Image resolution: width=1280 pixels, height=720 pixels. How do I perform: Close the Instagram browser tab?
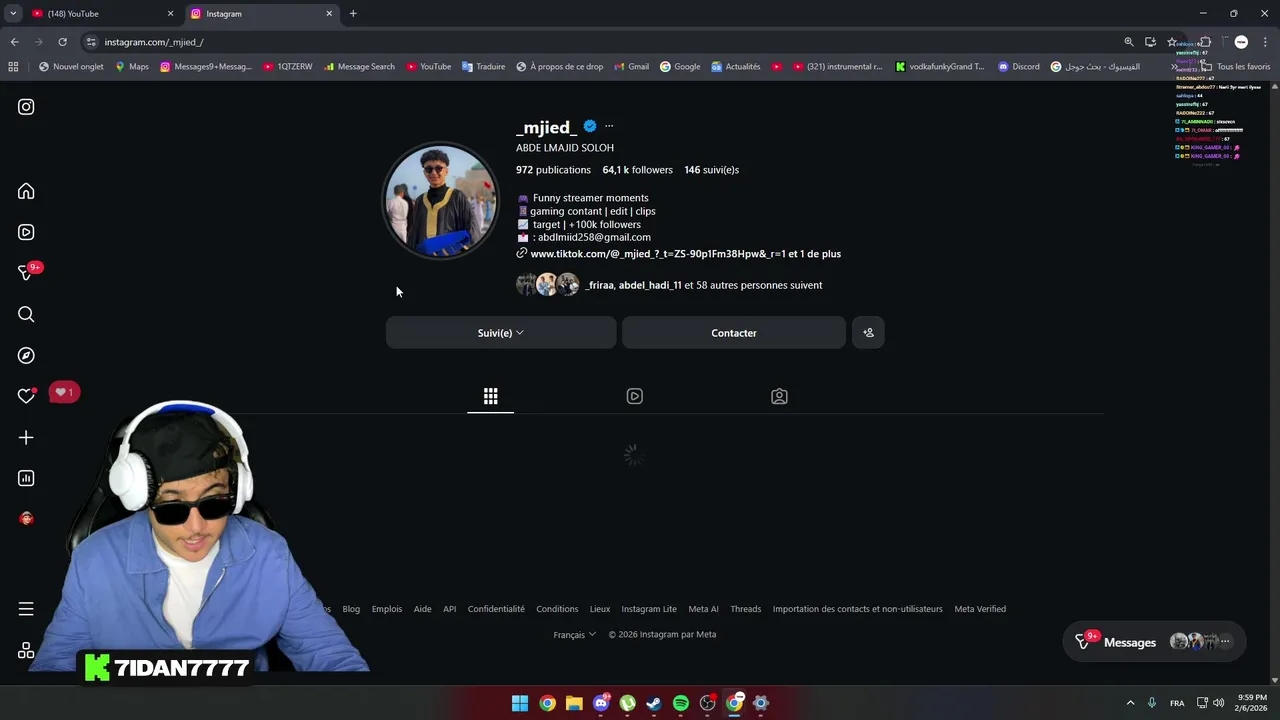click(329, 14)
